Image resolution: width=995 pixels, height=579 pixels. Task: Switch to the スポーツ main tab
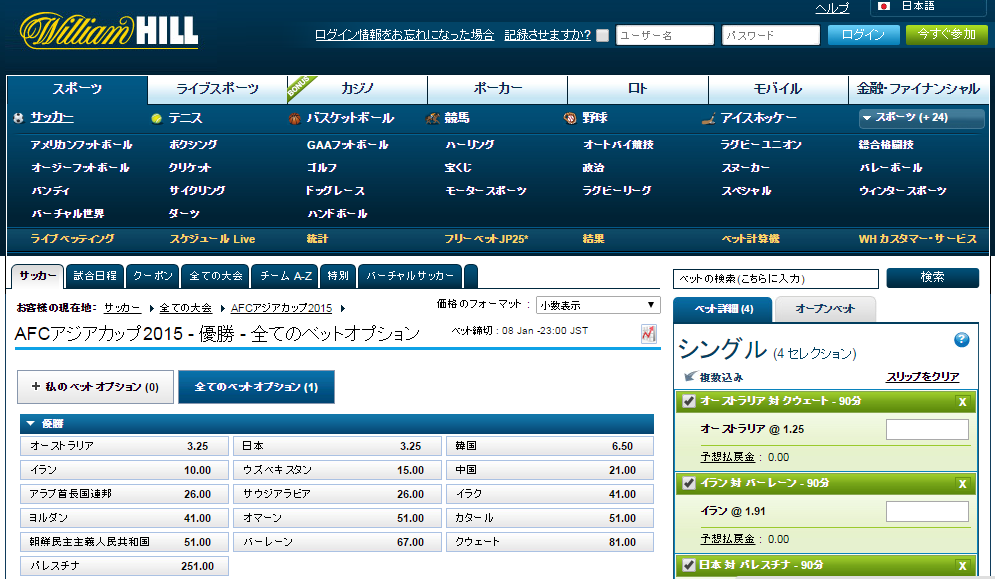point(77,89)
